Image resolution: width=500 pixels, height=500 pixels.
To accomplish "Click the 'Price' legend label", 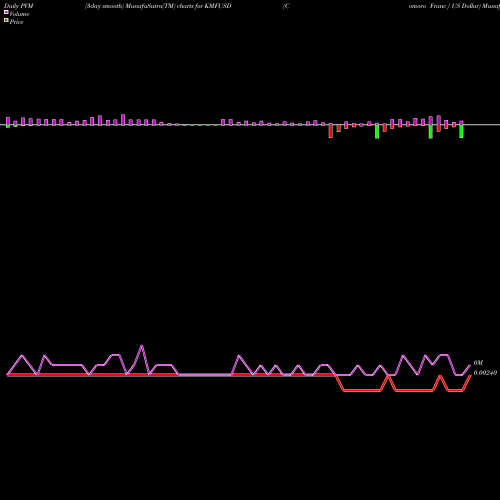I will [x=16, y=22].
